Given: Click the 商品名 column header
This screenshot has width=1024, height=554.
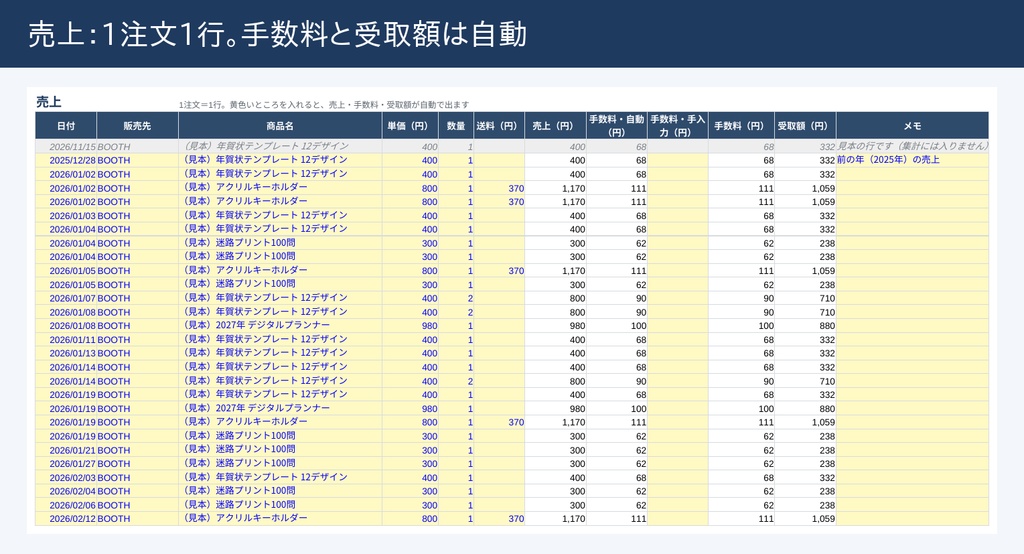Looking at the screenshot, I should 280,125.
